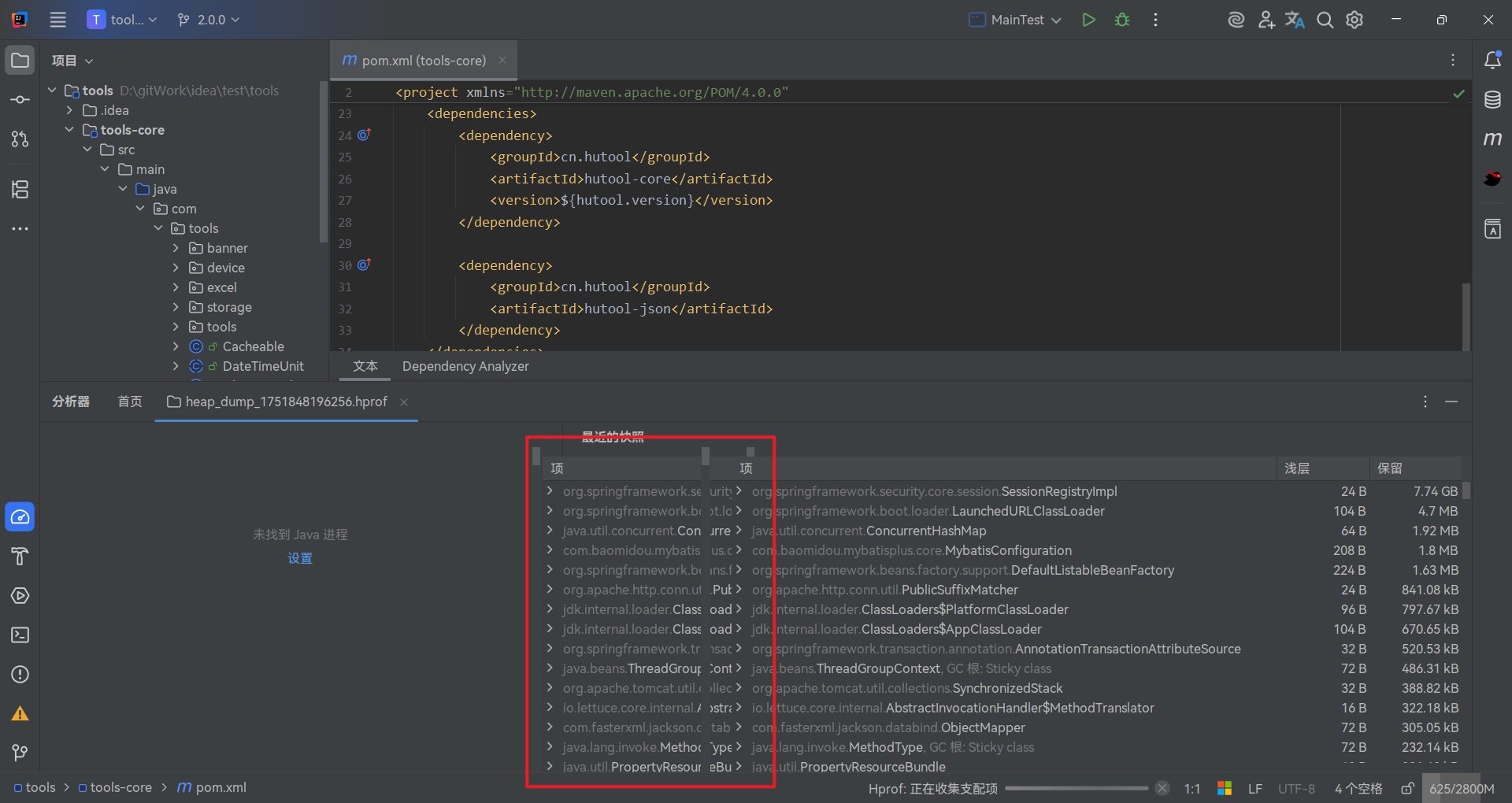
Task: Open the Project tool window folder icon
Action: [x=20, y=61]
